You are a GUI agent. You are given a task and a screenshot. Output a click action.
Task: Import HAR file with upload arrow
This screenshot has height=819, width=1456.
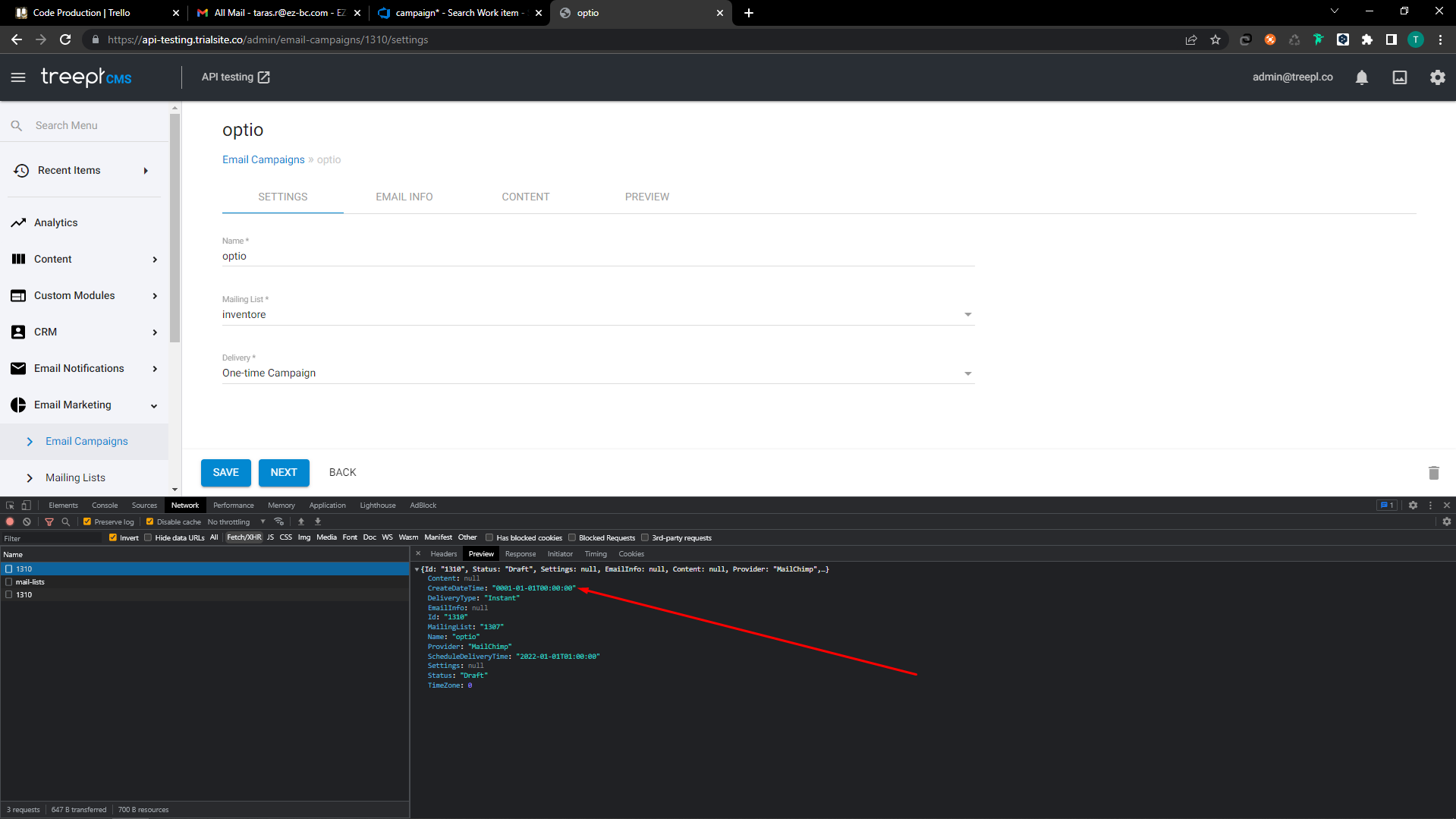301,522
